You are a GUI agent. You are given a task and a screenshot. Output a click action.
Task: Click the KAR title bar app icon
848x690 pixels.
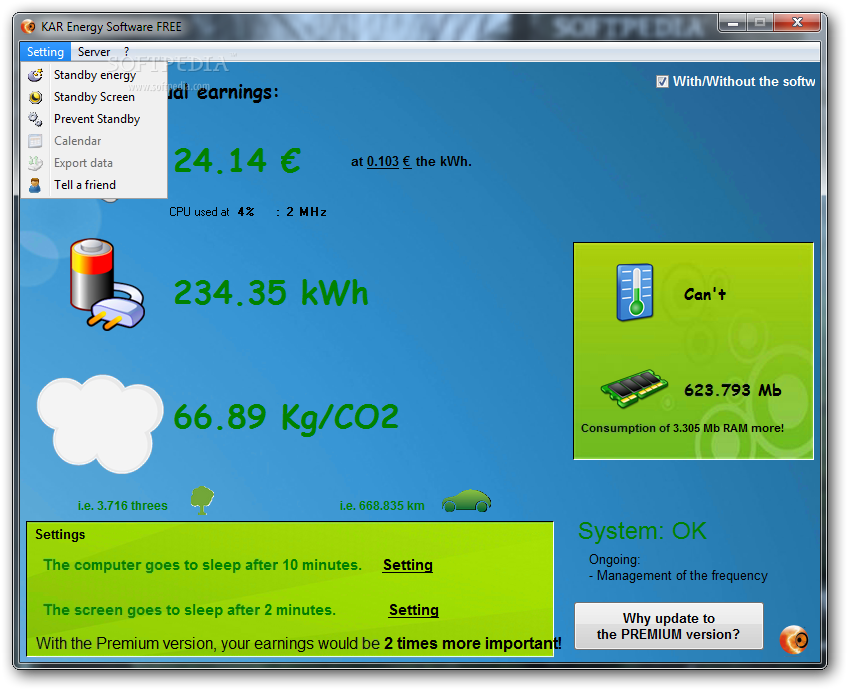click(x=28, y=26)
